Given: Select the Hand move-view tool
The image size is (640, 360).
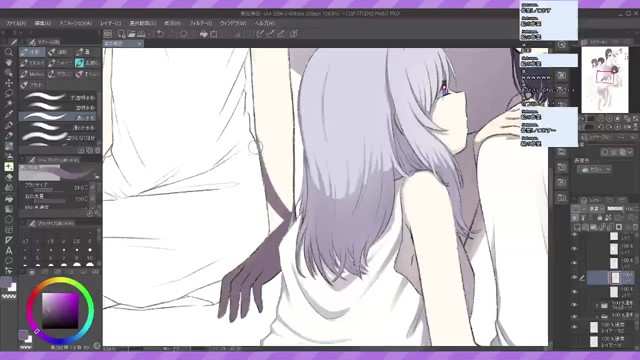Looking at the screenshot, I should (9, 62).
